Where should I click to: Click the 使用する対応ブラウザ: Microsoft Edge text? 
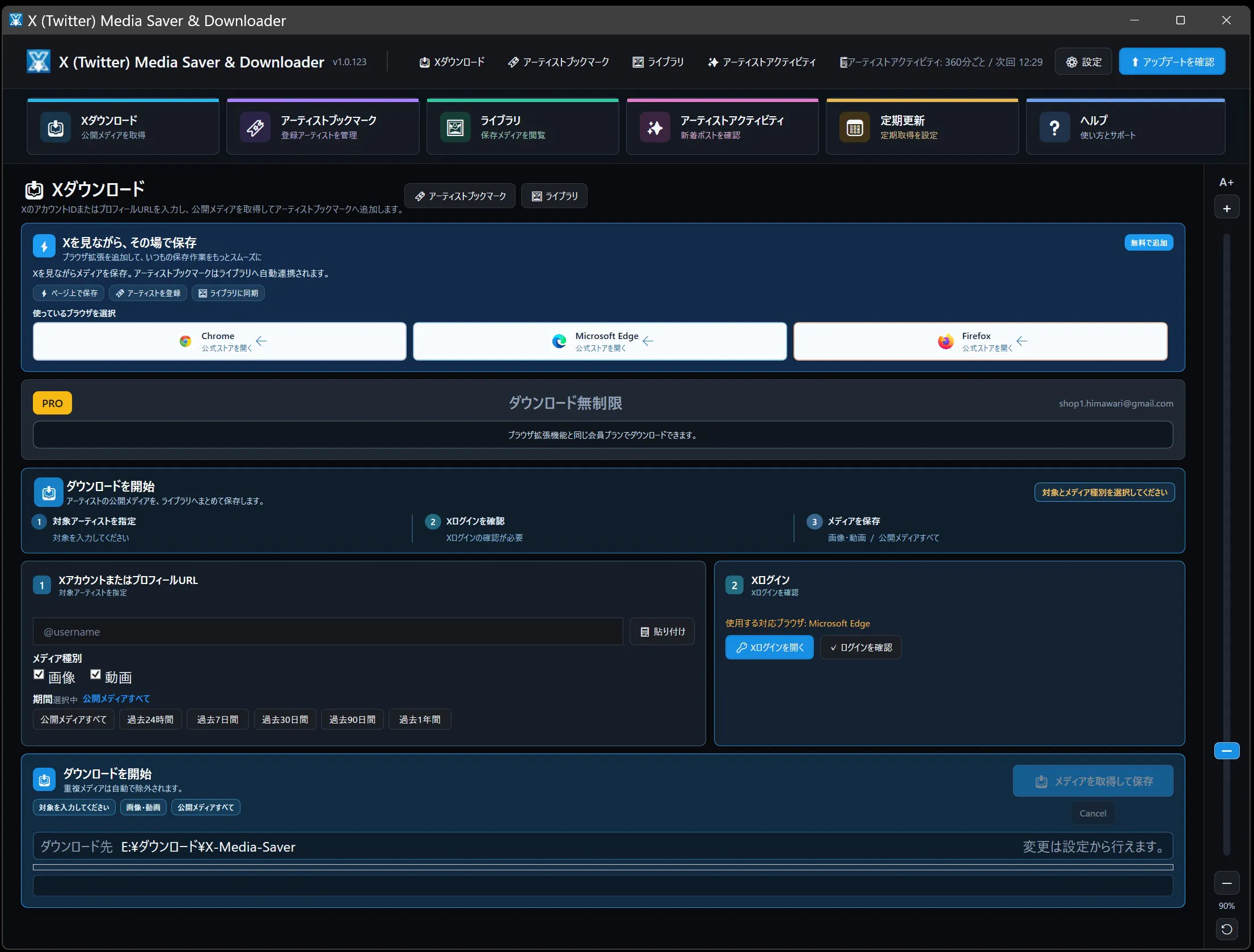797,623
